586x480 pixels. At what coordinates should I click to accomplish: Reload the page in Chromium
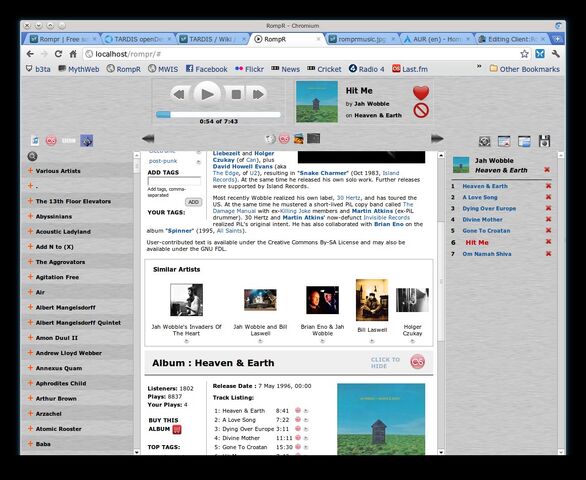pyautogui.click(x=58, y=54)
